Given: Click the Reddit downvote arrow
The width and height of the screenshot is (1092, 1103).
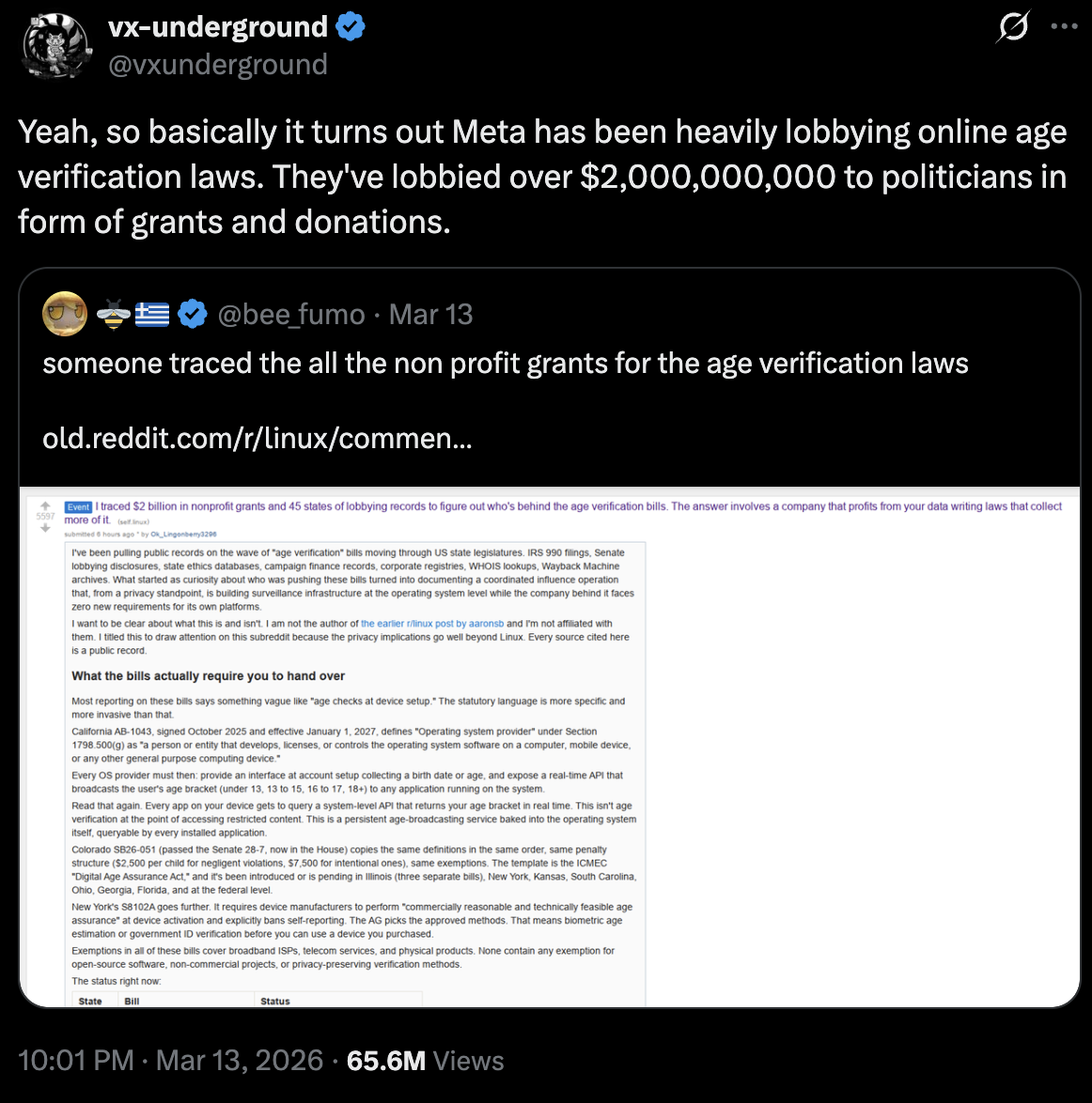Looking at the screenshot, I should click(45, 528).
